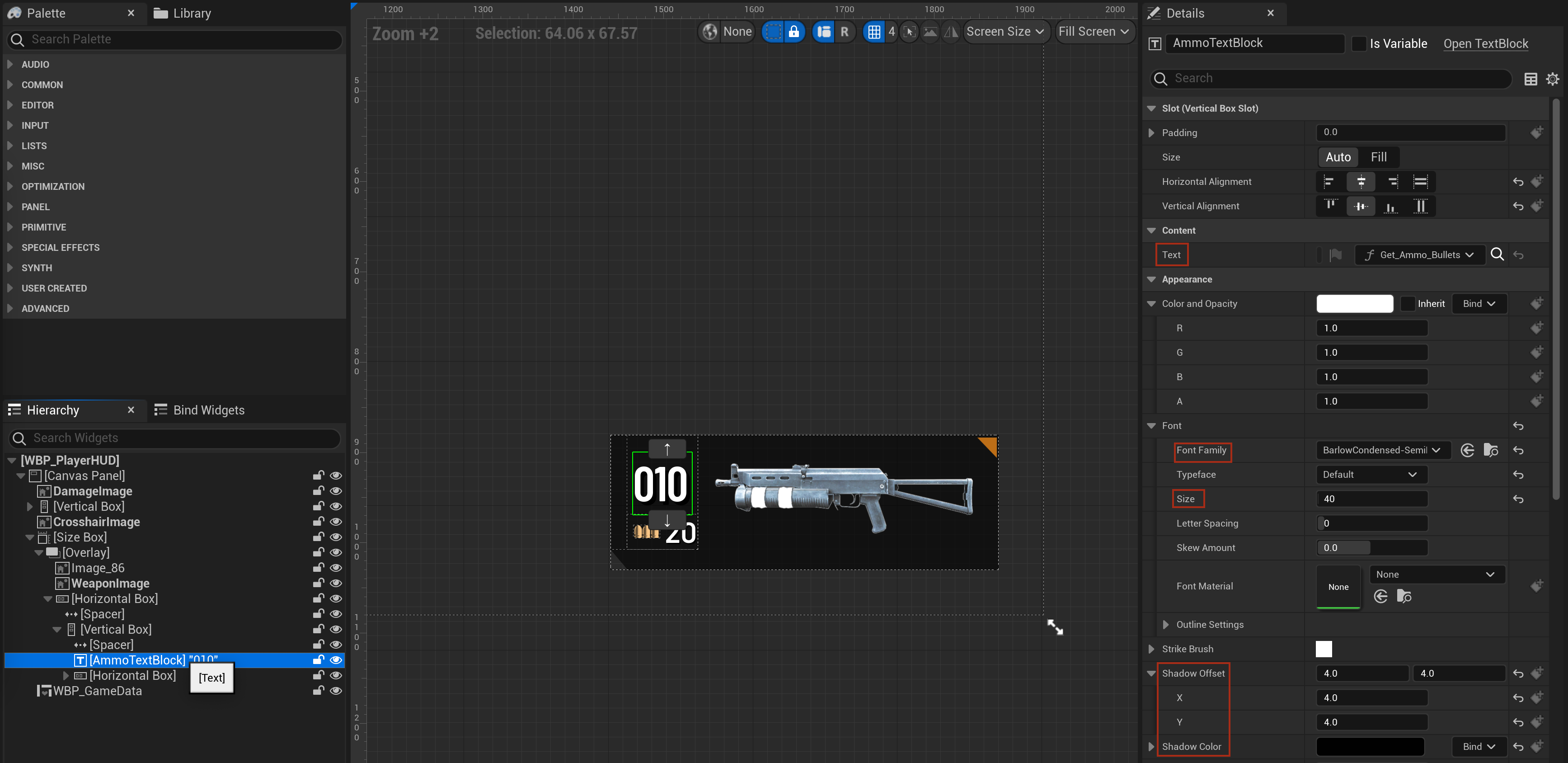The height and width of the screenshot is (763, 1568).
Task: Reset Font Size to default
Action: [x=1518, y=499]
